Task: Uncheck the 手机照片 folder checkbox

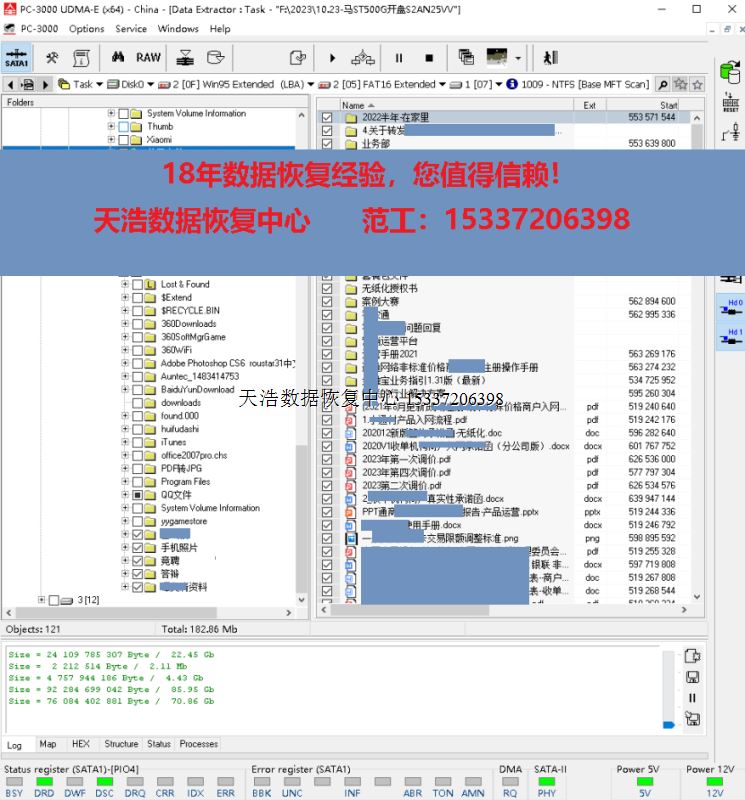Action: click(x=137, y=548)
